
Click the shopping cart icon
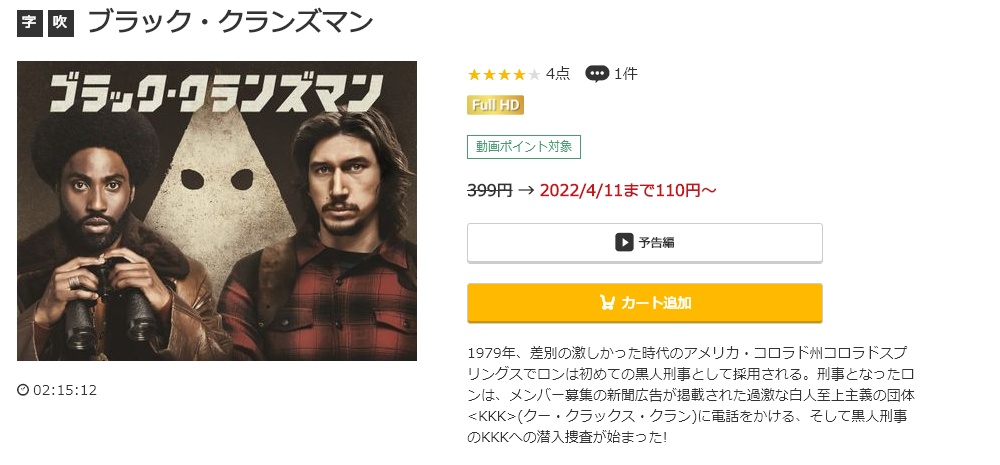point(607,302)
